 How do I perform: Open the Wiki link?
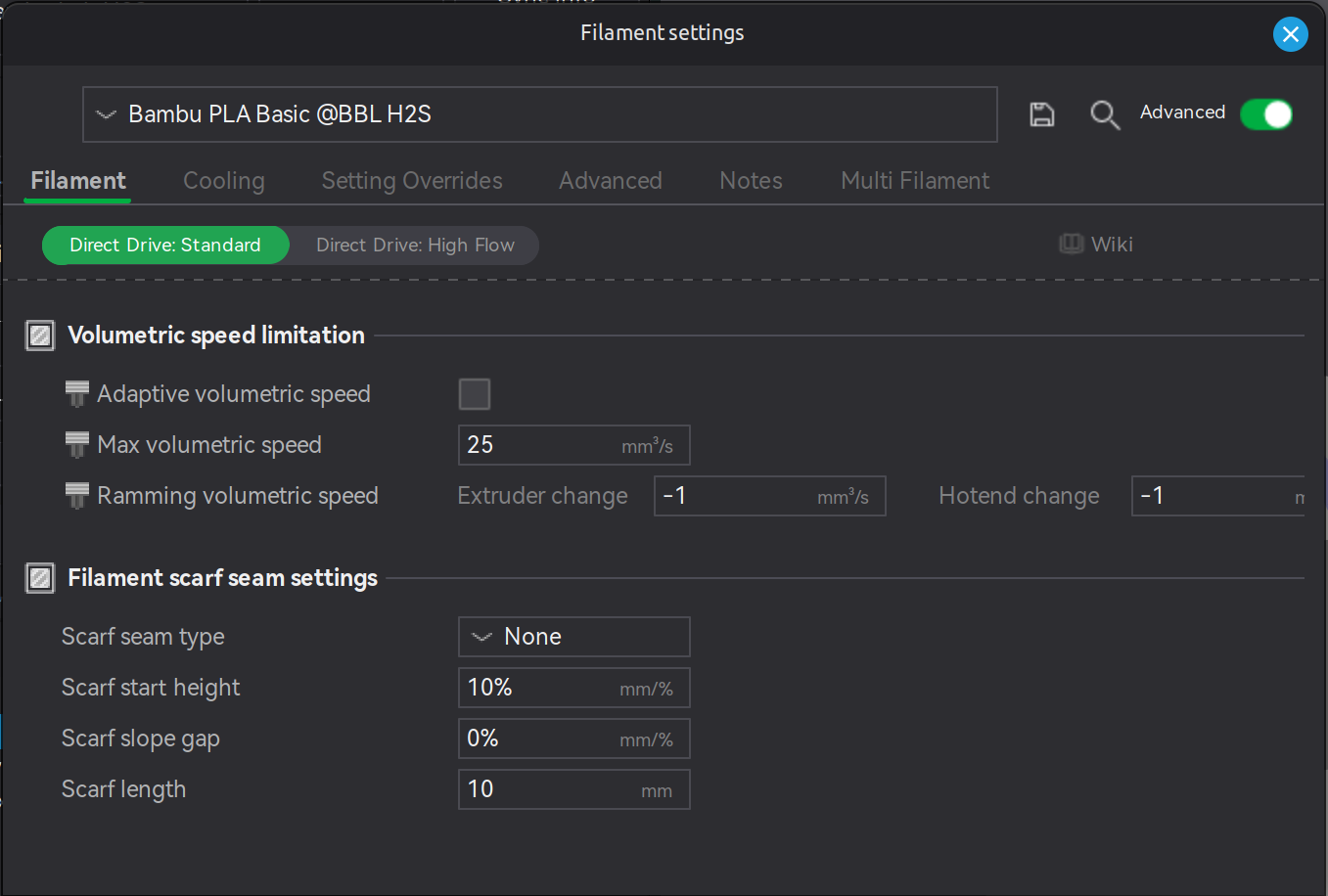[x=1112, y=244]
